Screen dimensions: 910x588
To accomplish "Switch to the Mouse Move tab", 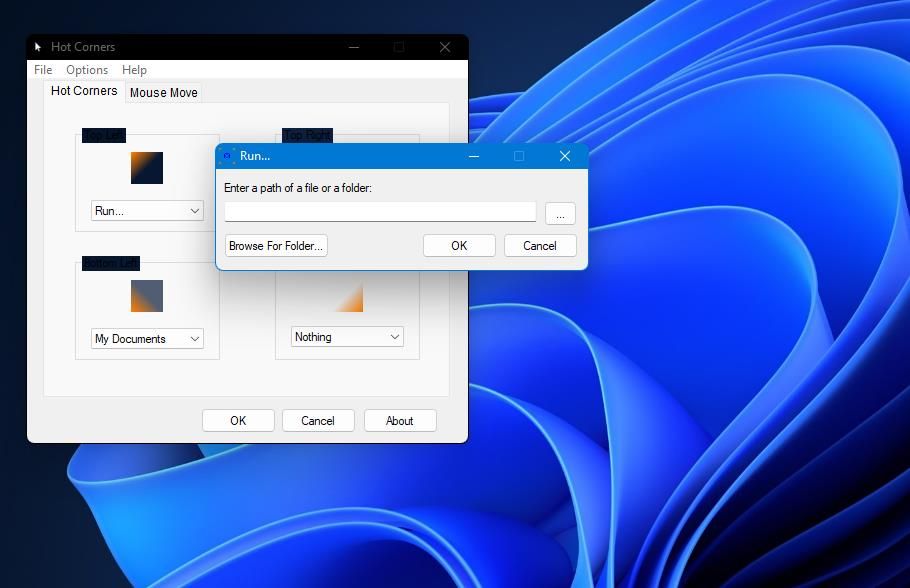I will tap(164, 93).
